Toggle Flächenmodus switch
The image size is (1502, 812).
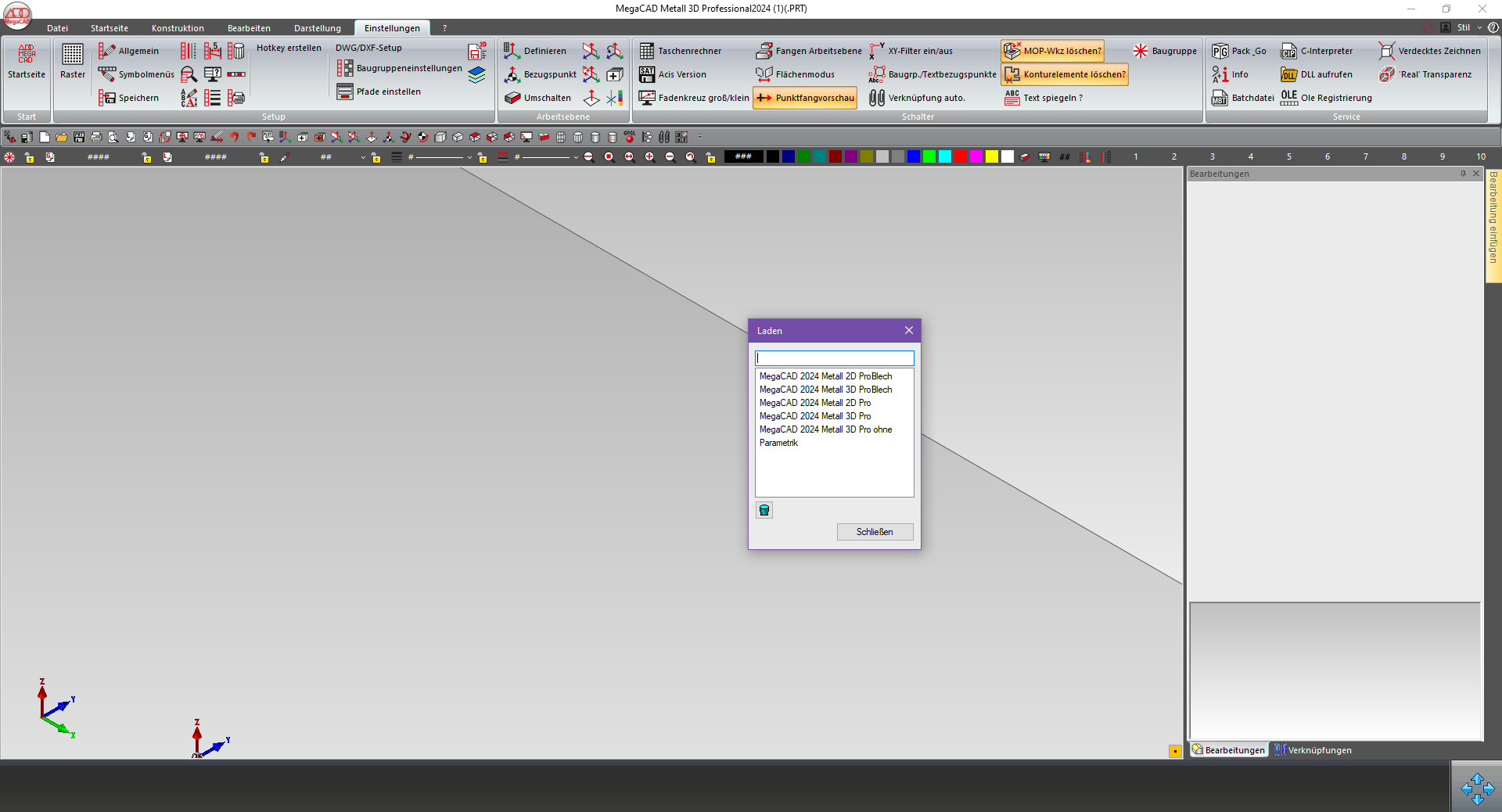click(x=795, y=74)
